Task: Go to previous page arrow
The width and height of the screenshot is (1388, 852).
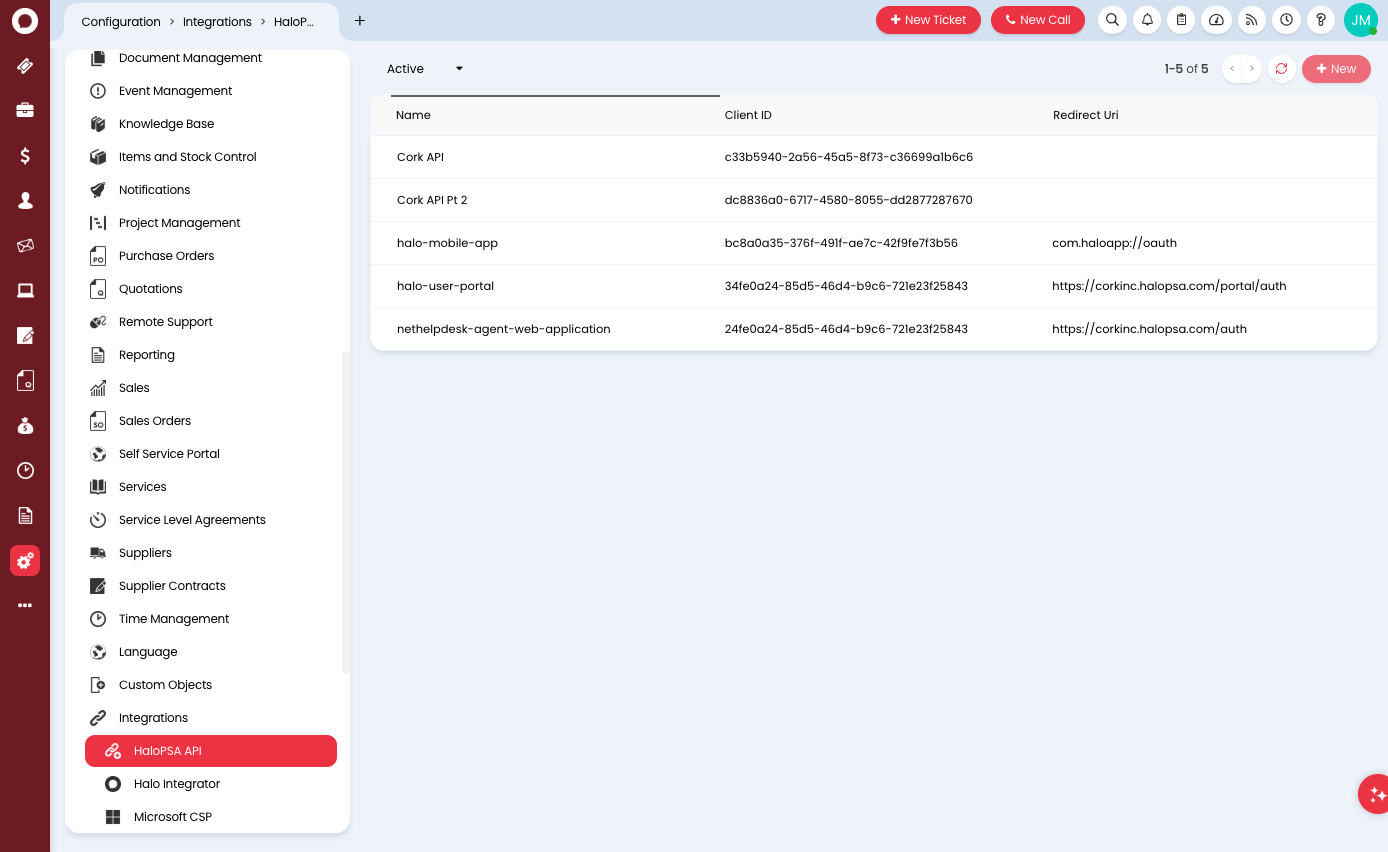Action: pyautogui.click(x=1232, y=69)
